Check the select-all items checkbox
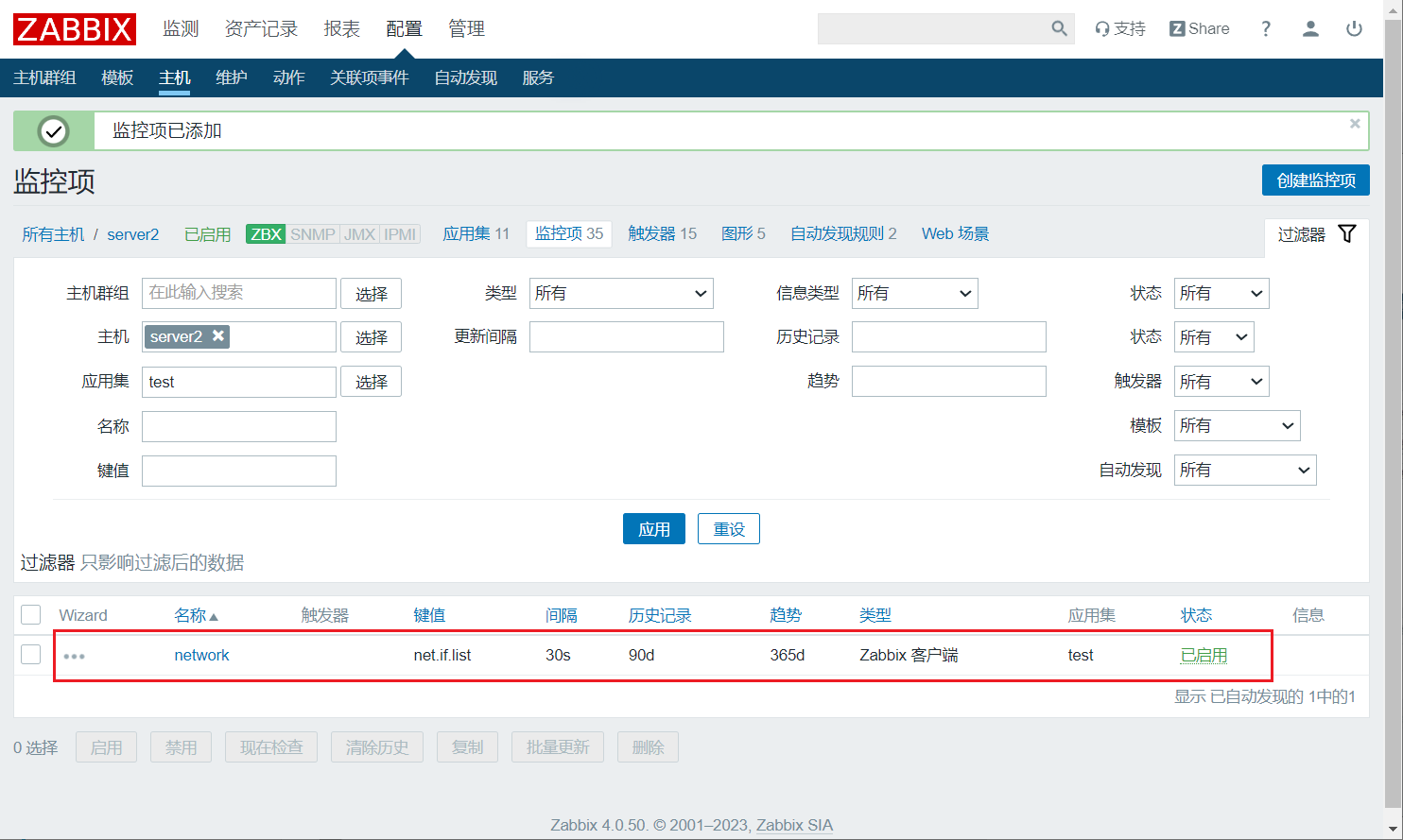This screenshot has width=1403, height=840. (x=31, y=615)
